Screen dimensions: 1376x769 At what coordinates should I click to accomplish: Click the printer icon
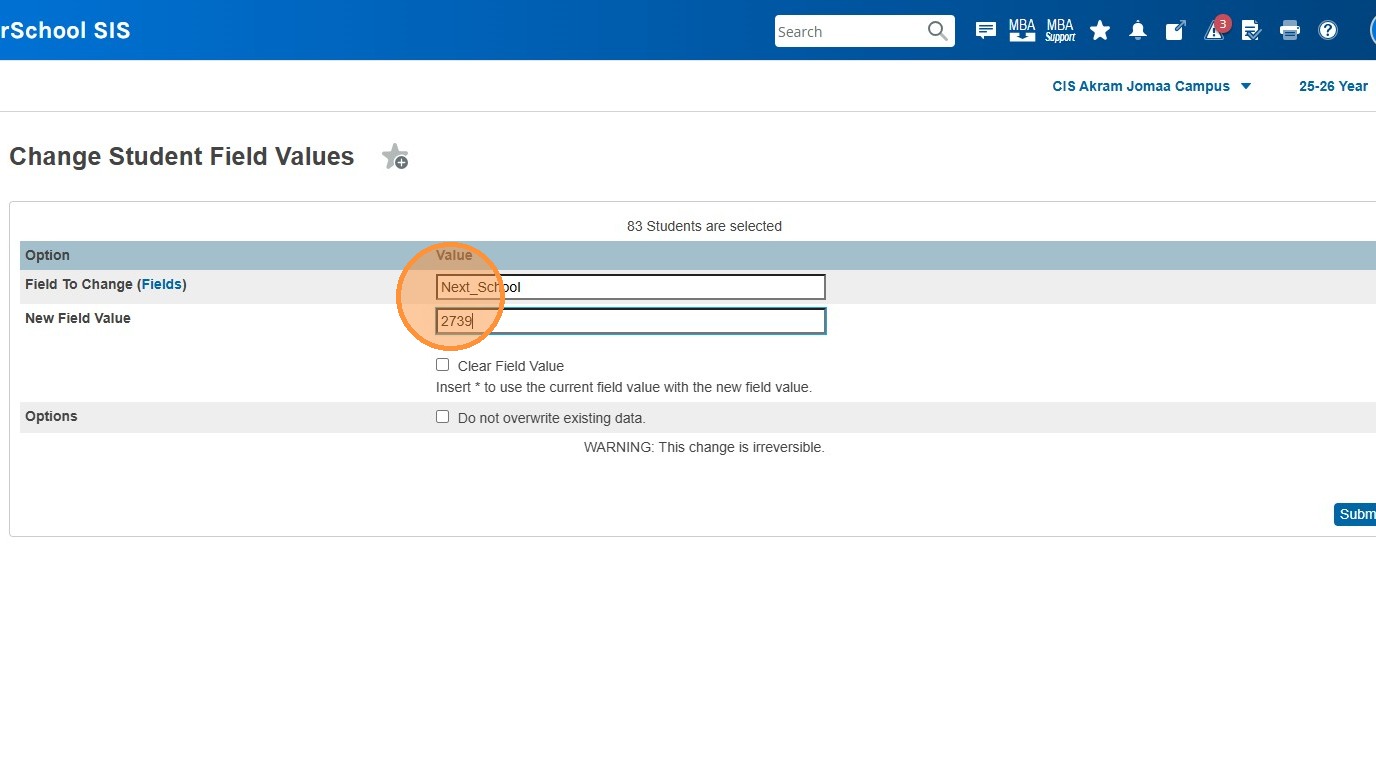(x=1290, y=31)
